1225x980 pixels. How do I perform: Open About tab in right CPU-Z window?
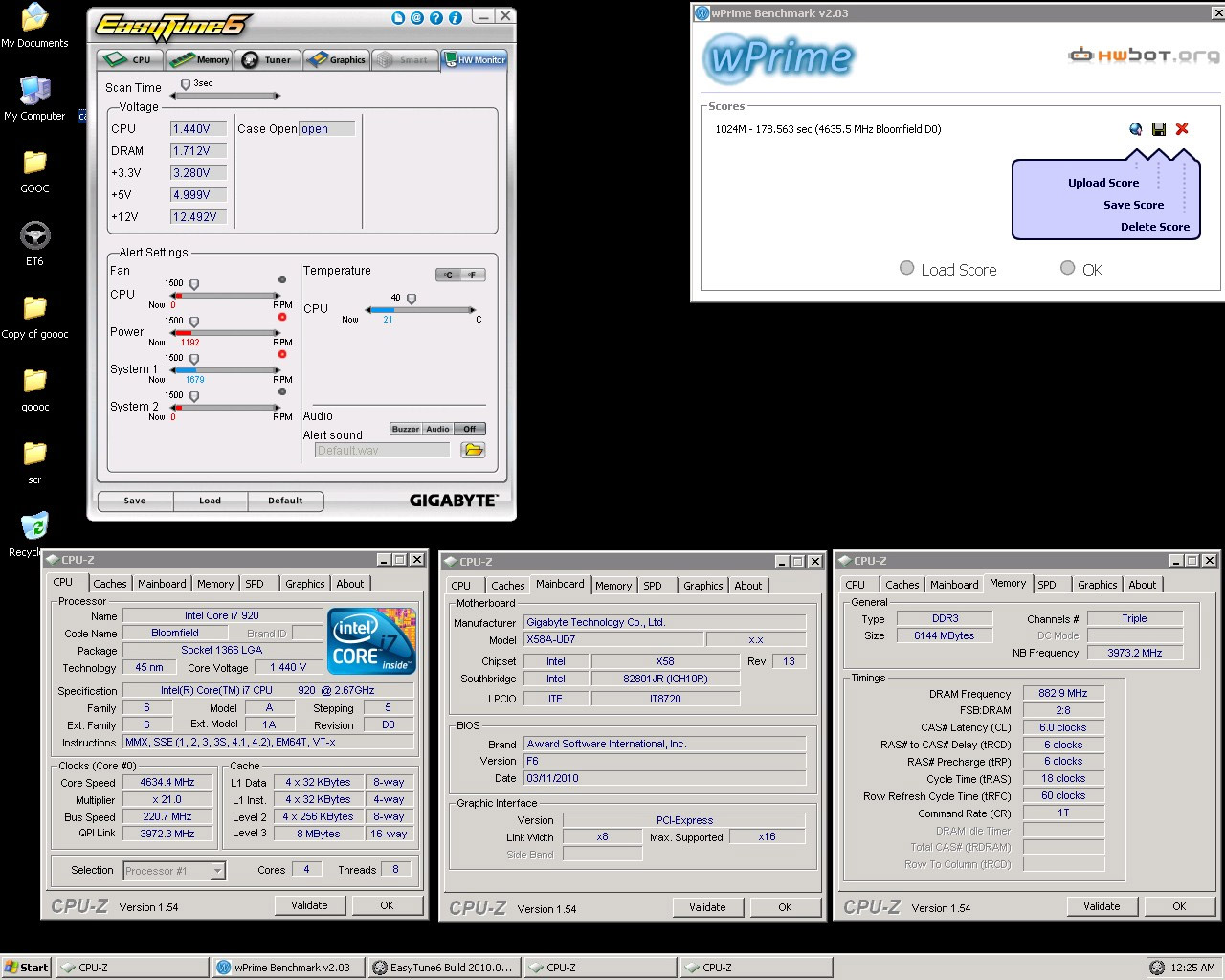1143,585
